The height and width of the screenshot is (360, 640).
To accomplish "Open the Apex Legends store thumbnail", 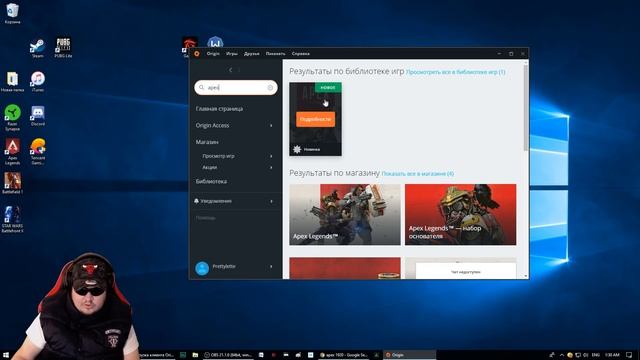I will coord(345,215).
